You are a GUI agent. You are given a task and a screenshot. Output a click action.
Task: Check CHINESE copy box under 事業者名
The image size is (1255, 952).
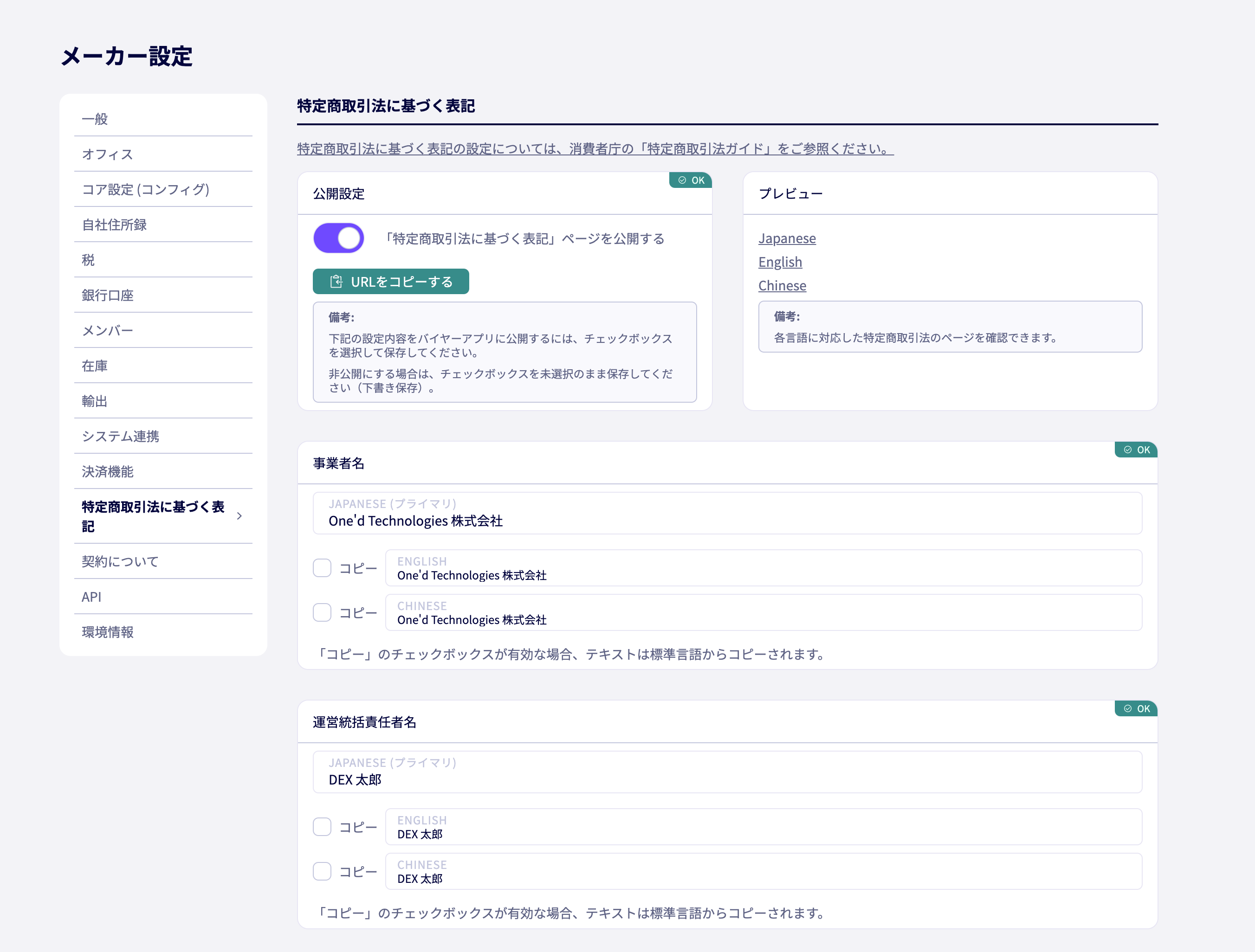click(322, 612)
